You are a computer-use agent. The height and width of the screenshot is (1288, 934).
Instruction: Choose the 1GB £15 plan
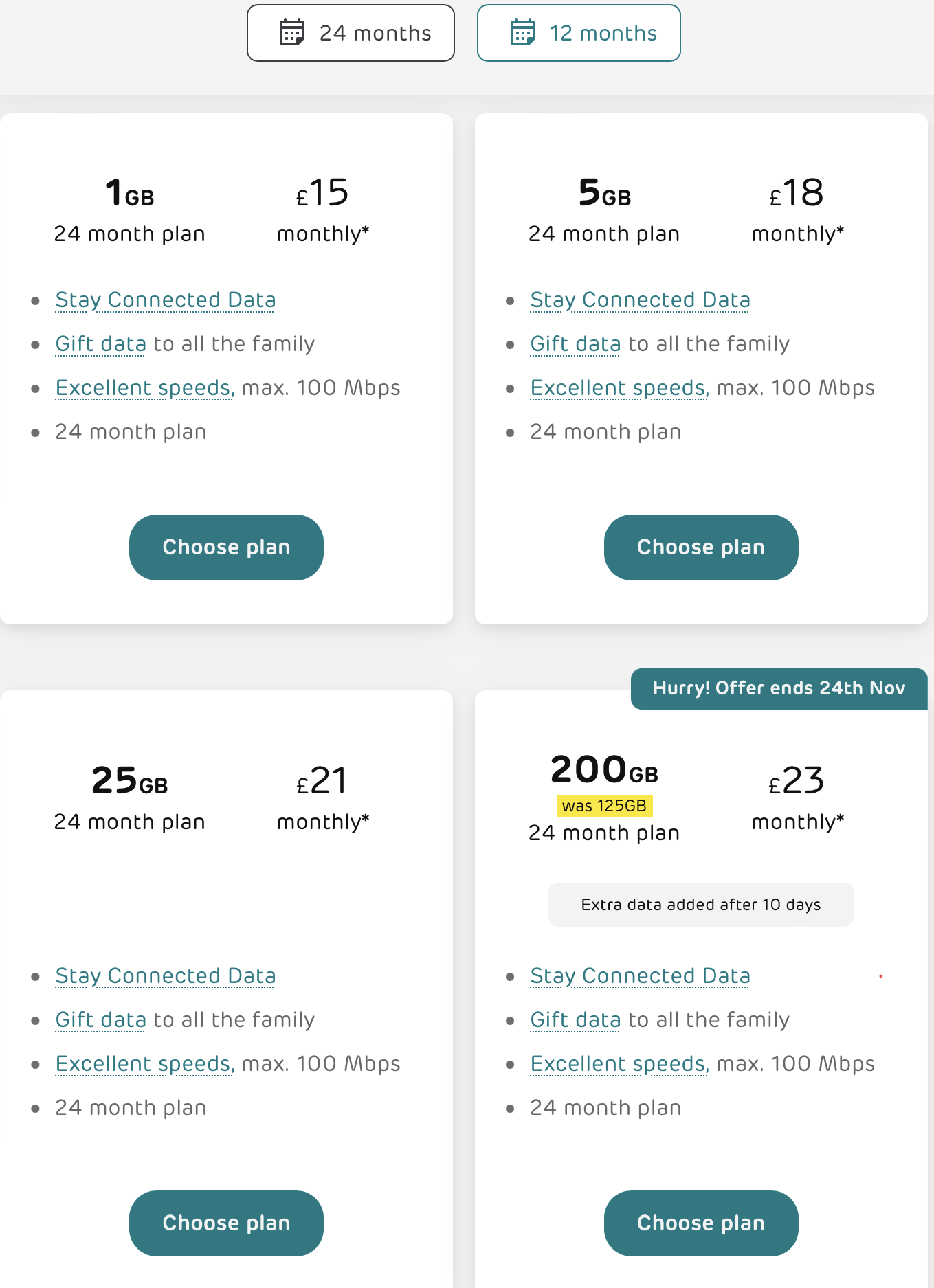[x=226, y=547]
